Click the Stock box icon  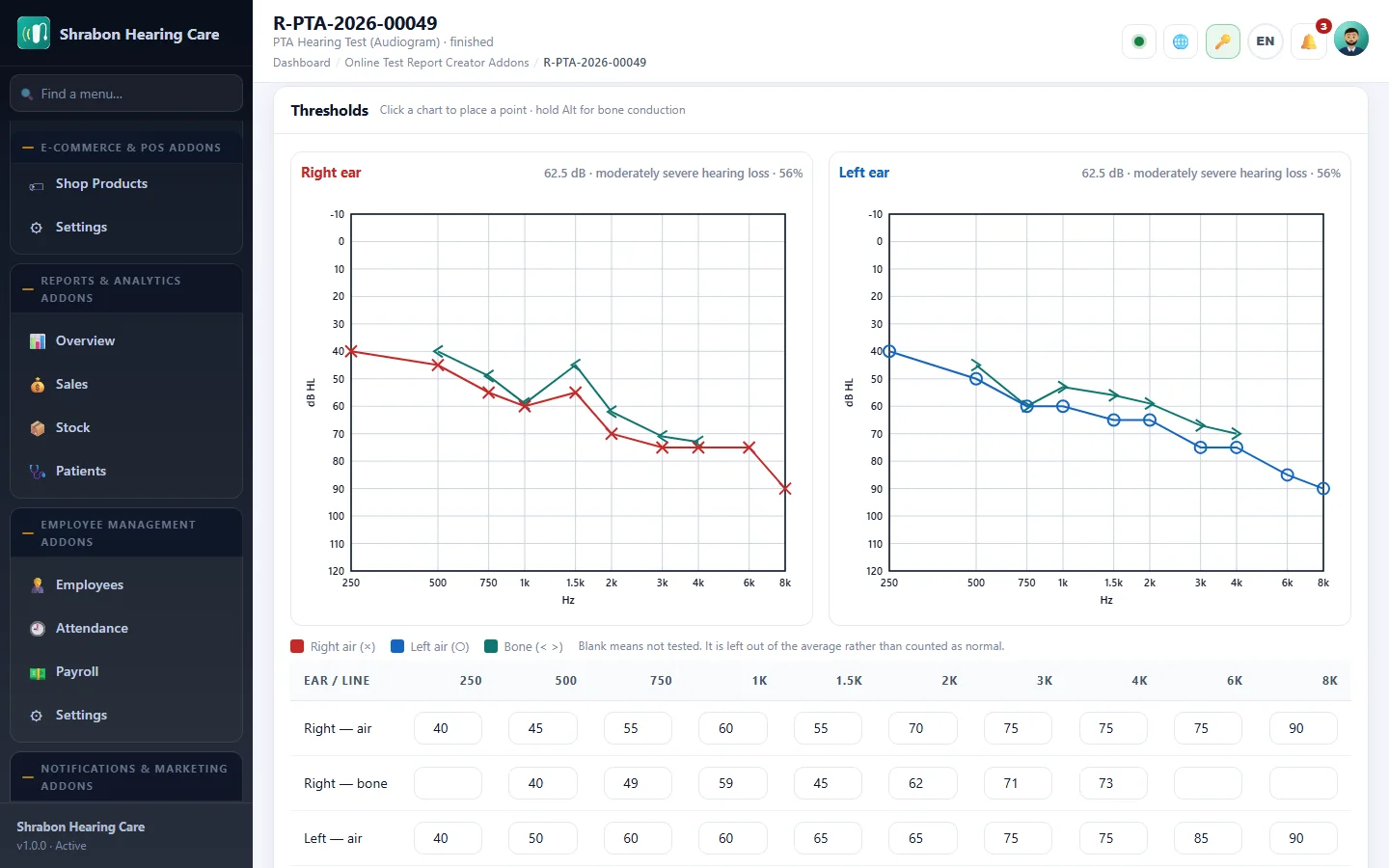tap(38, 428)
